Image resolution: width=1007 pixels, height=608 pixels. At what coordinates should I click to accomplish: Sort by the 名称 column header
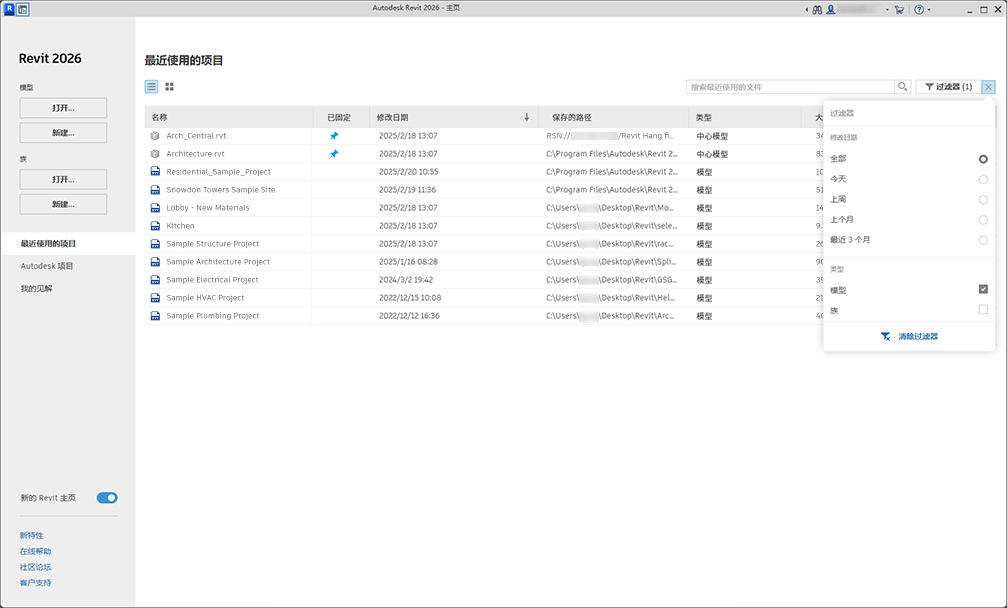click(229, 117)
